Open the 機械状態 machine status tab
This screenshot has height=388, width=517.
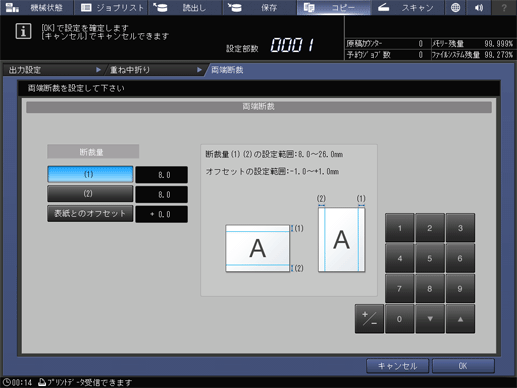click(37, 8)
